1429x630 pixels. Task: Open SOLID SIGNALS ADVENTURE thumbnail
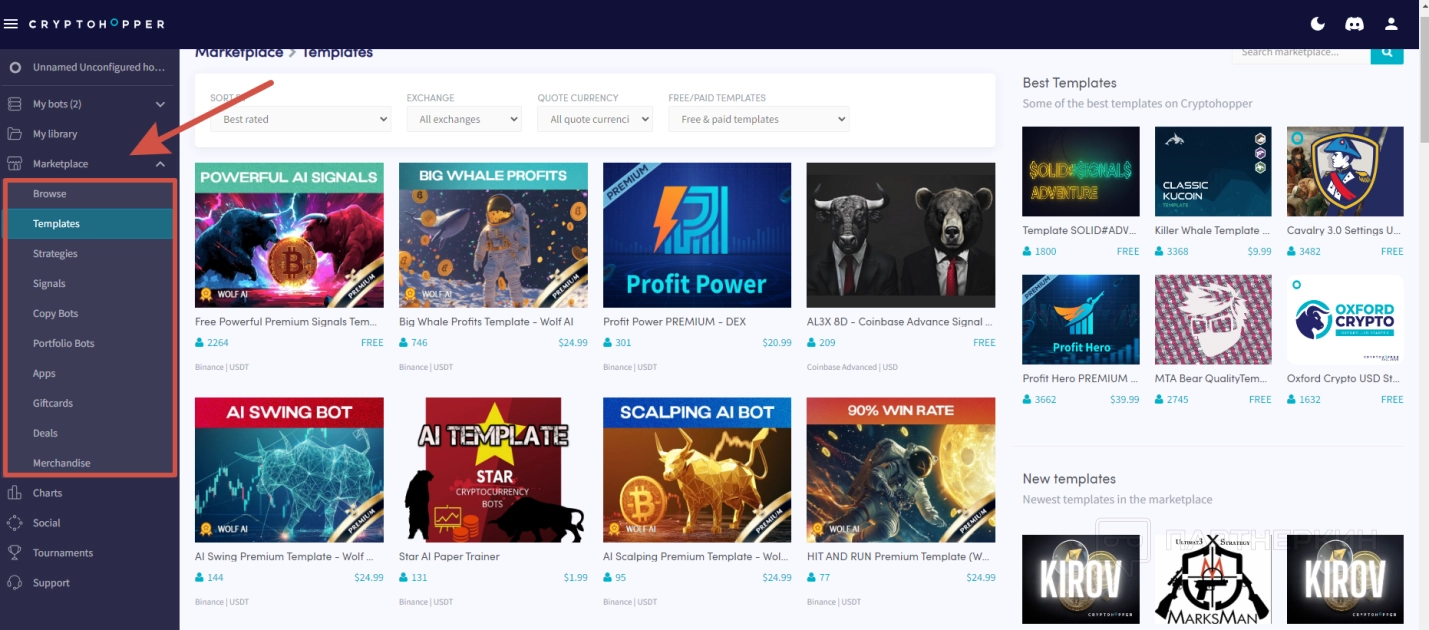(1081, 171)
